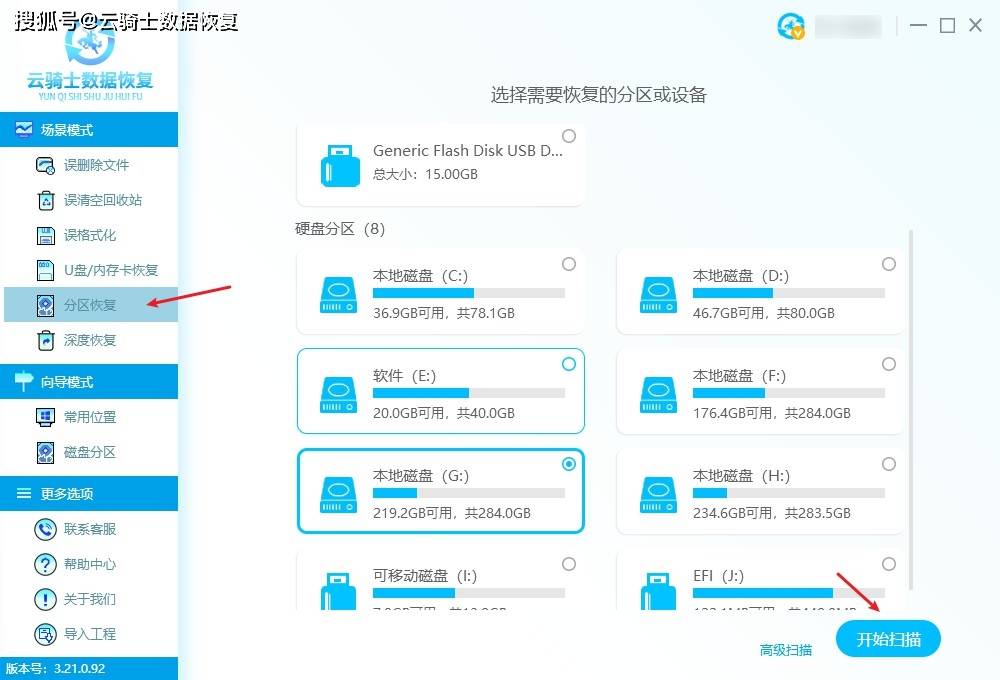The height and width of the screenshot is (680, 1000).
Task: Start scanning with 开始扫描 button
Action: coord(888,639)
